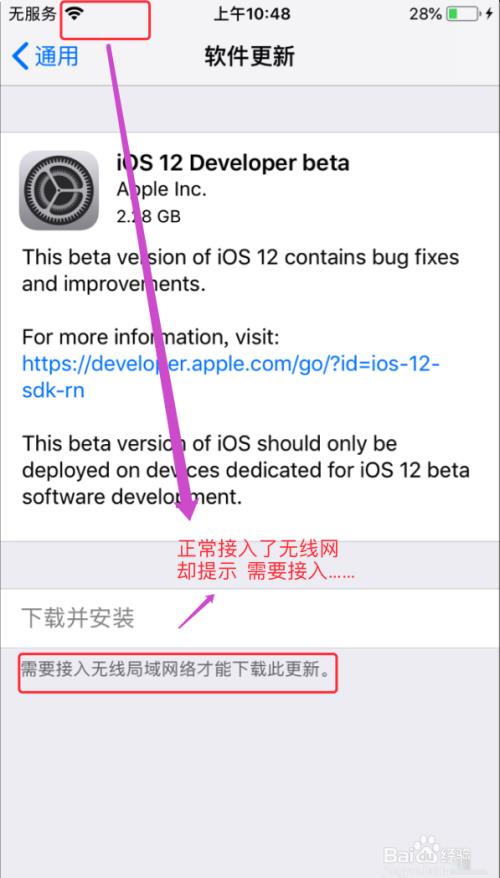Go back to 通用 settings

(45, 57)
